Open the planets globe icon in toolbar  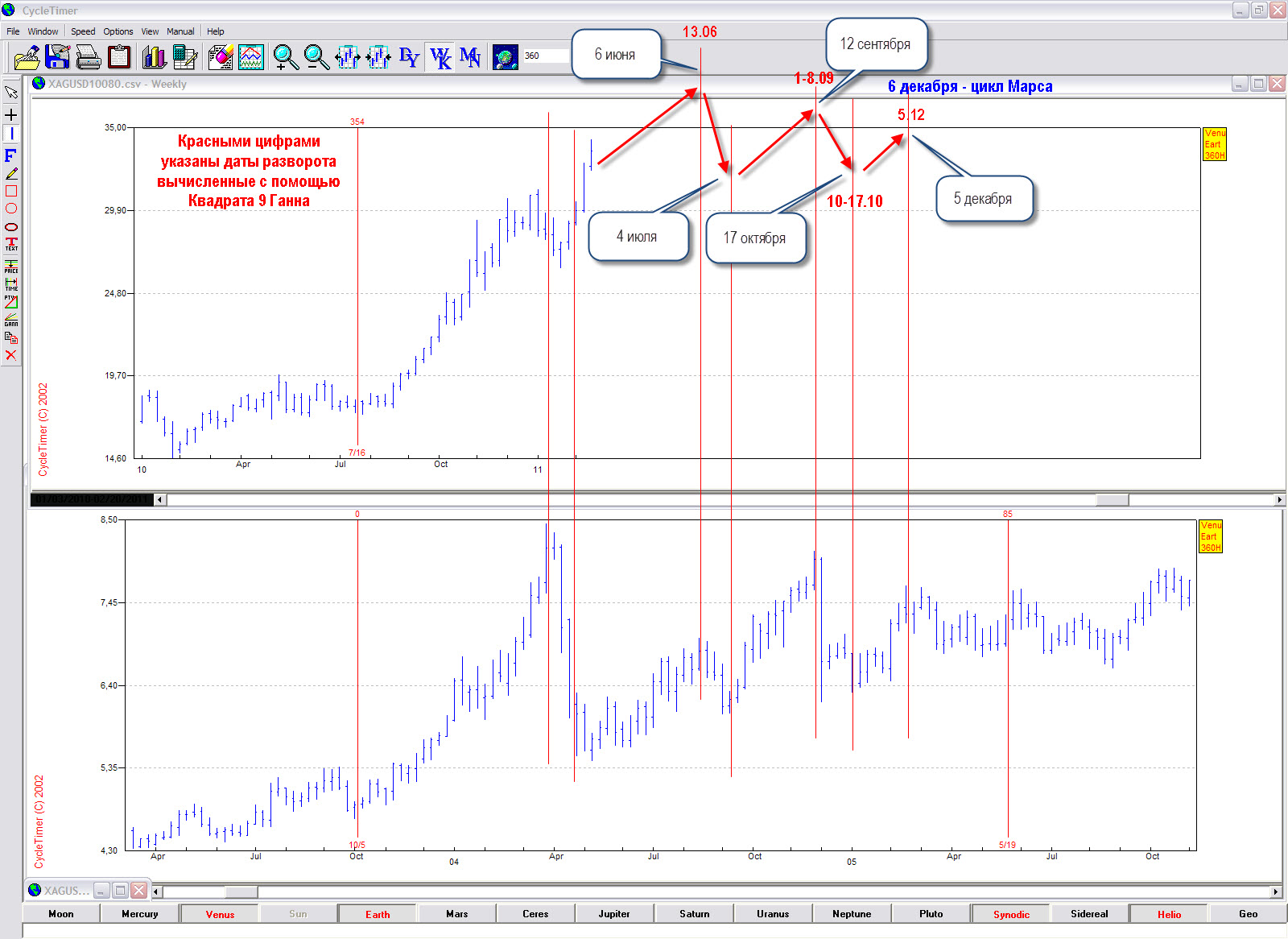tap(505, 57)
